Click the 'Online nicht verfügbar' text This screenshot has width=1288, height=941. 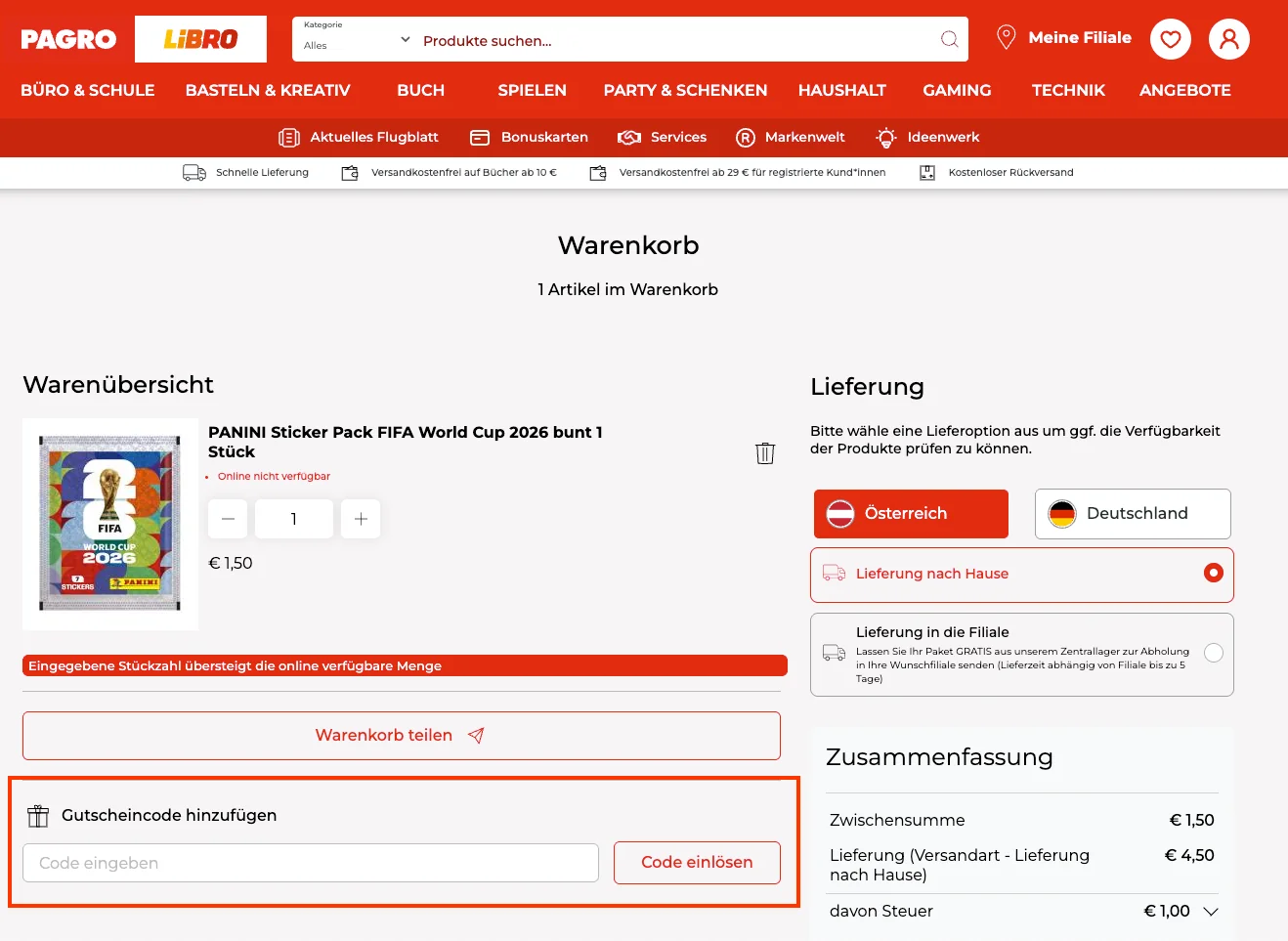(274, 477)
